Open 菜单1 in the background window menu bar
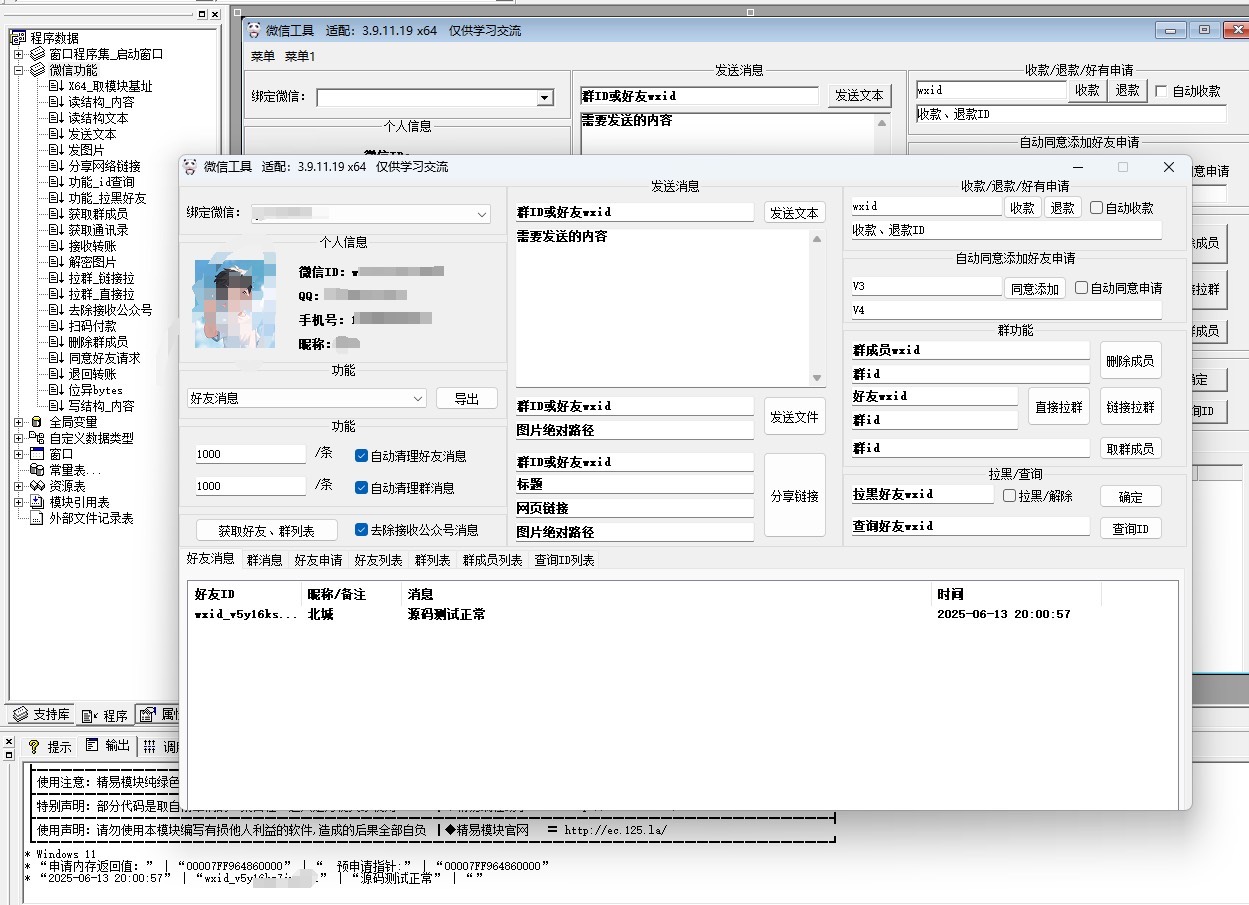This screenshot has height=905, width=1249. tap(300, 56)
